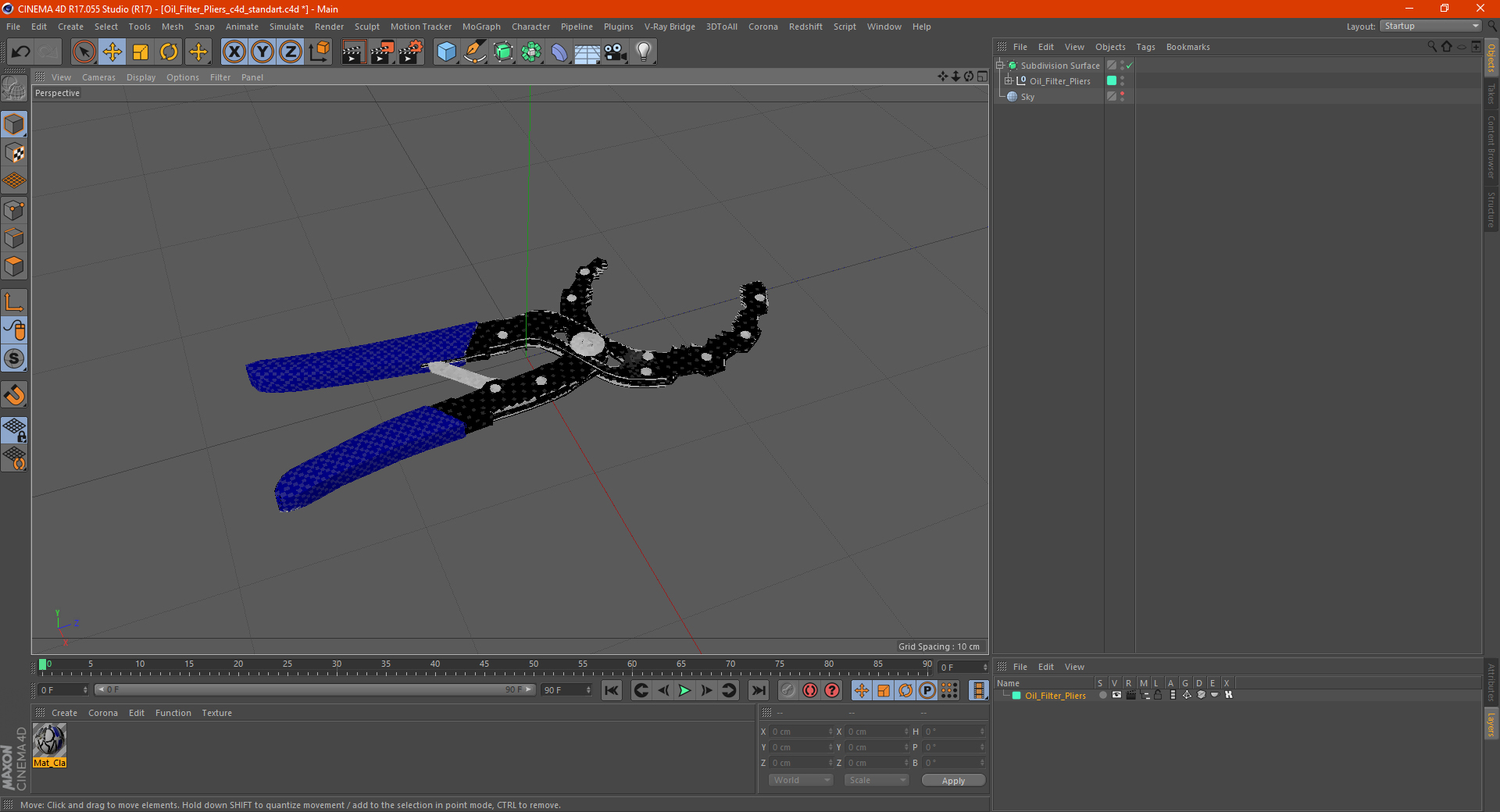This screenshot has width=1500, height=812.
Task: Toggle Subdivision Surface enable checkmark
Action: tap(1130, 66)
